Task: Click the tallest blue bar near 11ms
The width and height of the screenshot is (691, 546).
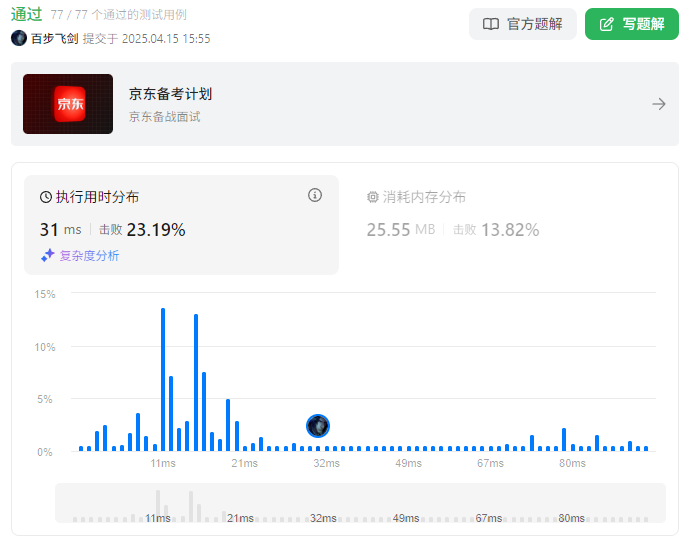Action: click(163, 379)
